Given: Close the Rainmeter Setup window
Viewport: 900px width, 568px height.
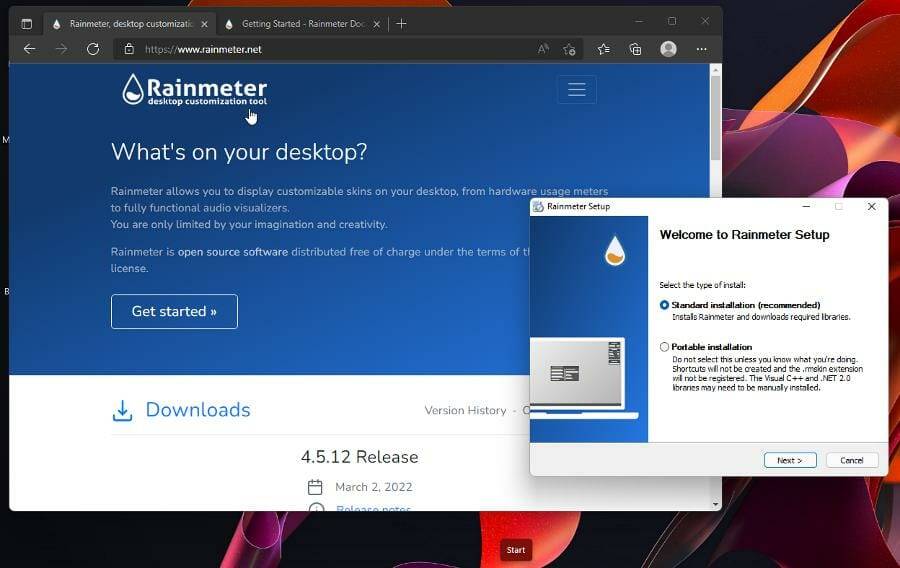Looking at the screenshot, I should tap(871, 207).
